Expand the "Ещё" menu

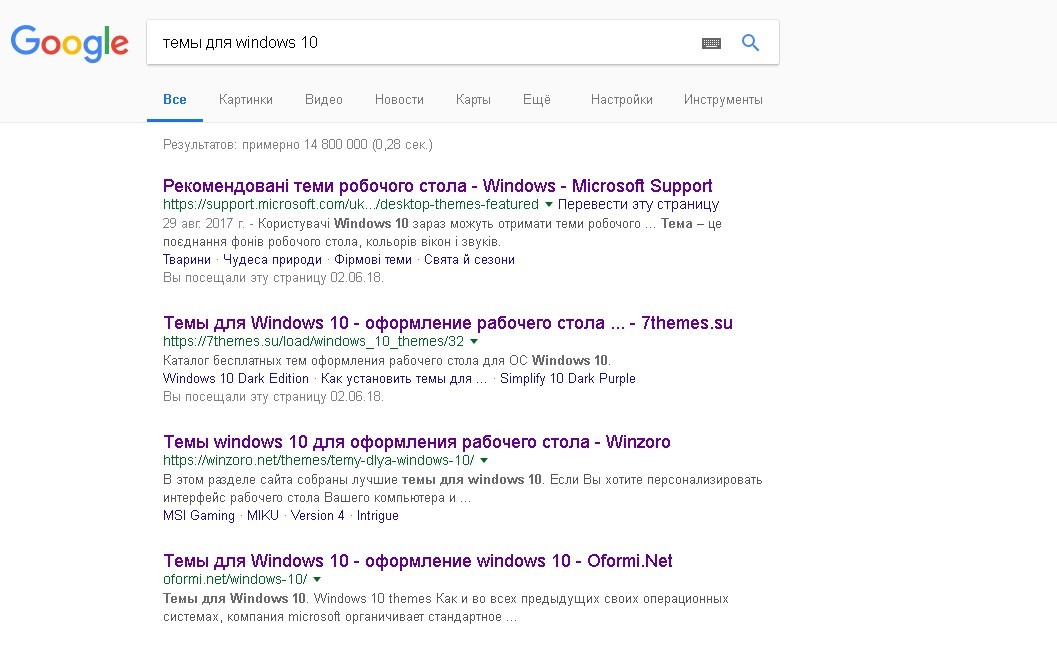coord(537,100)
